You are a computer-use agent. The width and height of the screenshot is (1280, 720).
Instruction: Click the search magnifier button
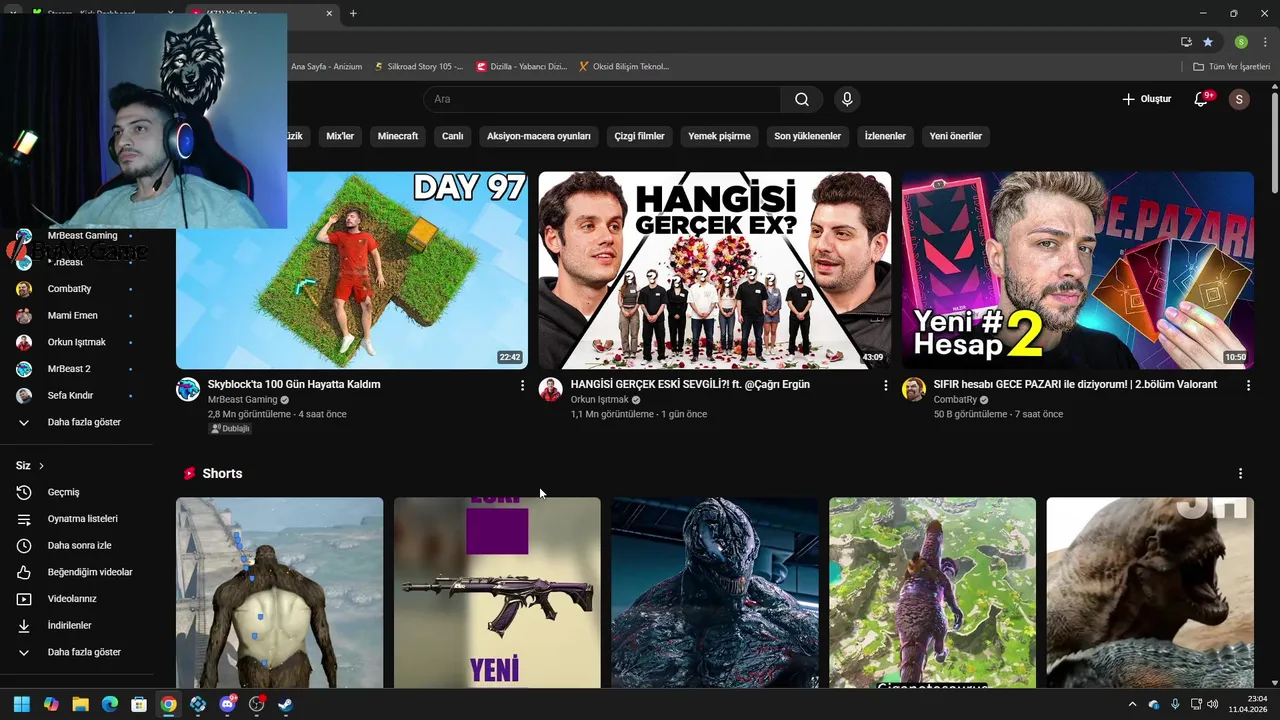click(x=802, y=99)
